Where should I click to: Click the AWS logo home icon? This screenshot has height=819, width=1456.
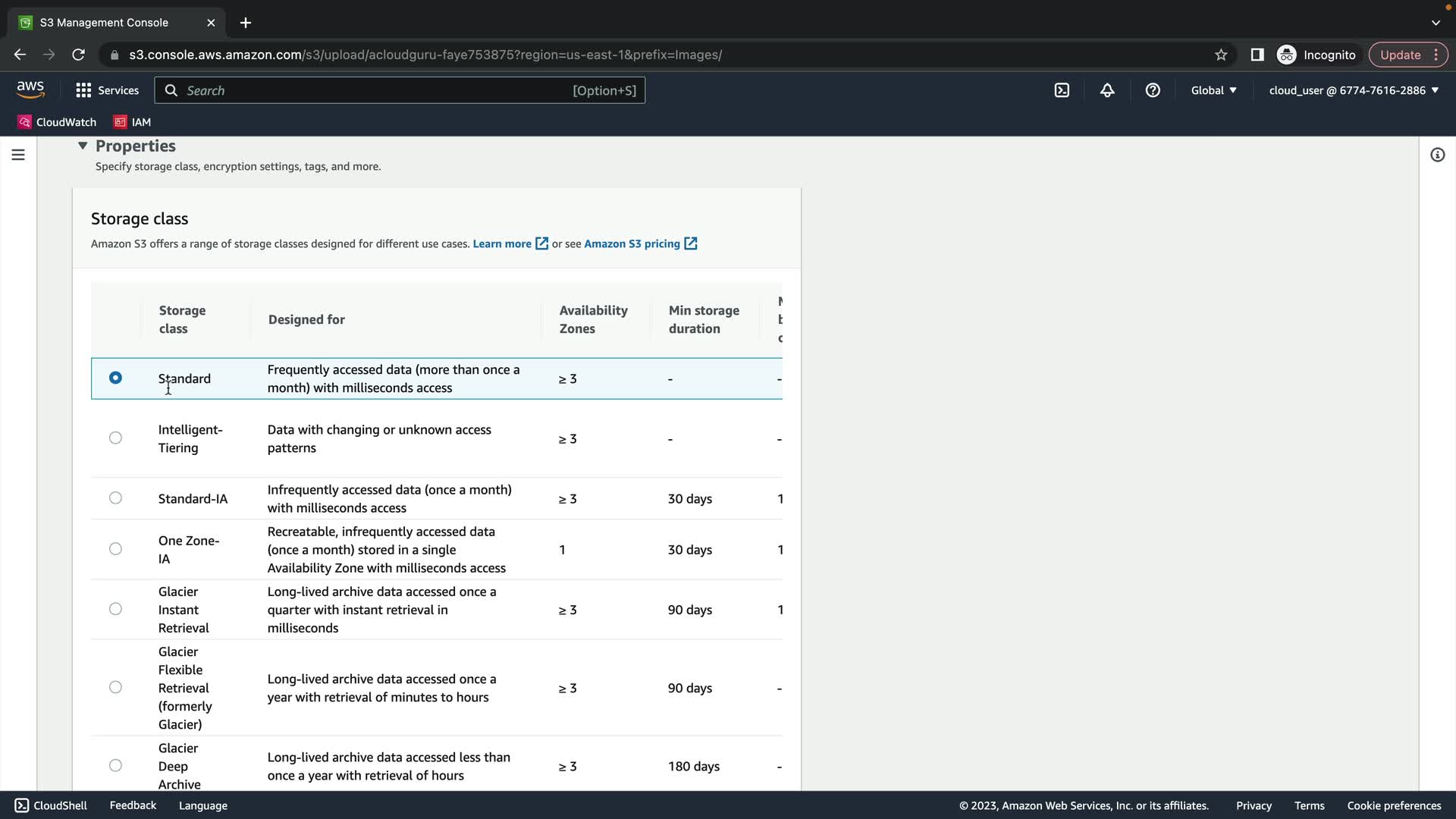(x=30, y=89)
